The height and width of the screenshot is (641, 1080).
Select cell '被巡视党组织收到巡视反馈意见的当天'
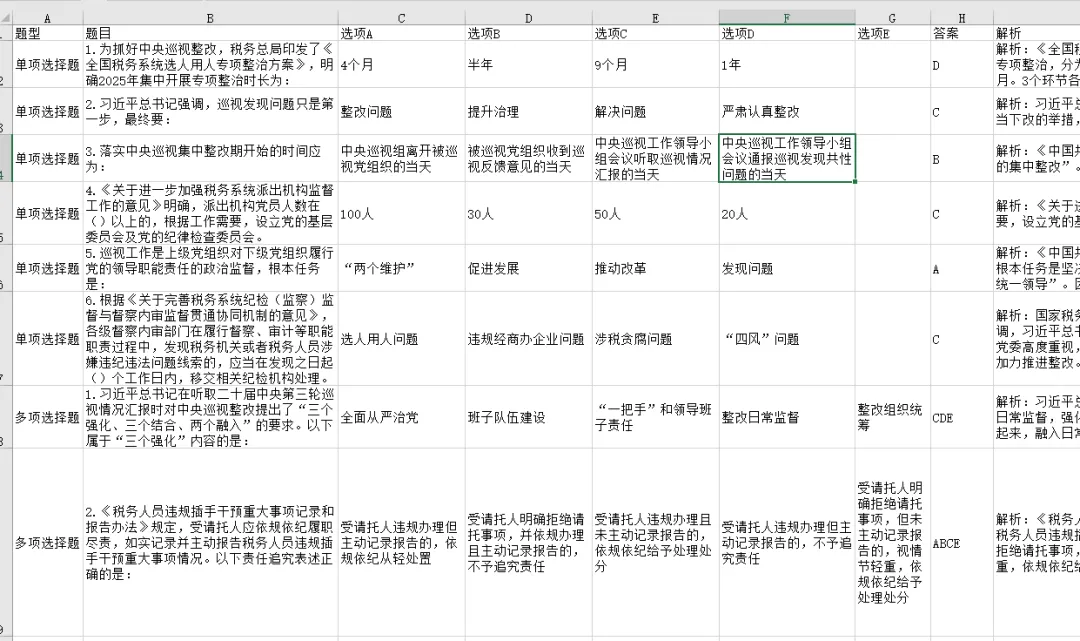click(528, 158)
